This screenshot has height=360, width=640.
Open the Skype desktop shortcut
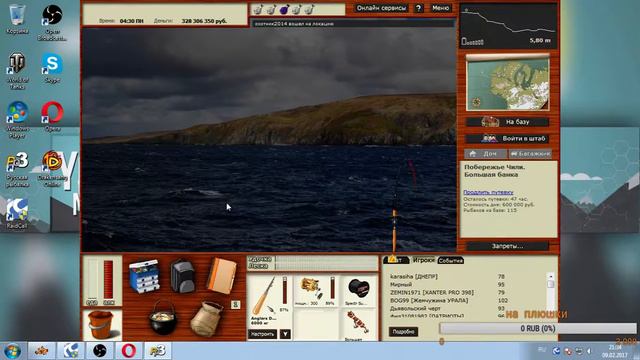point(52,68)
